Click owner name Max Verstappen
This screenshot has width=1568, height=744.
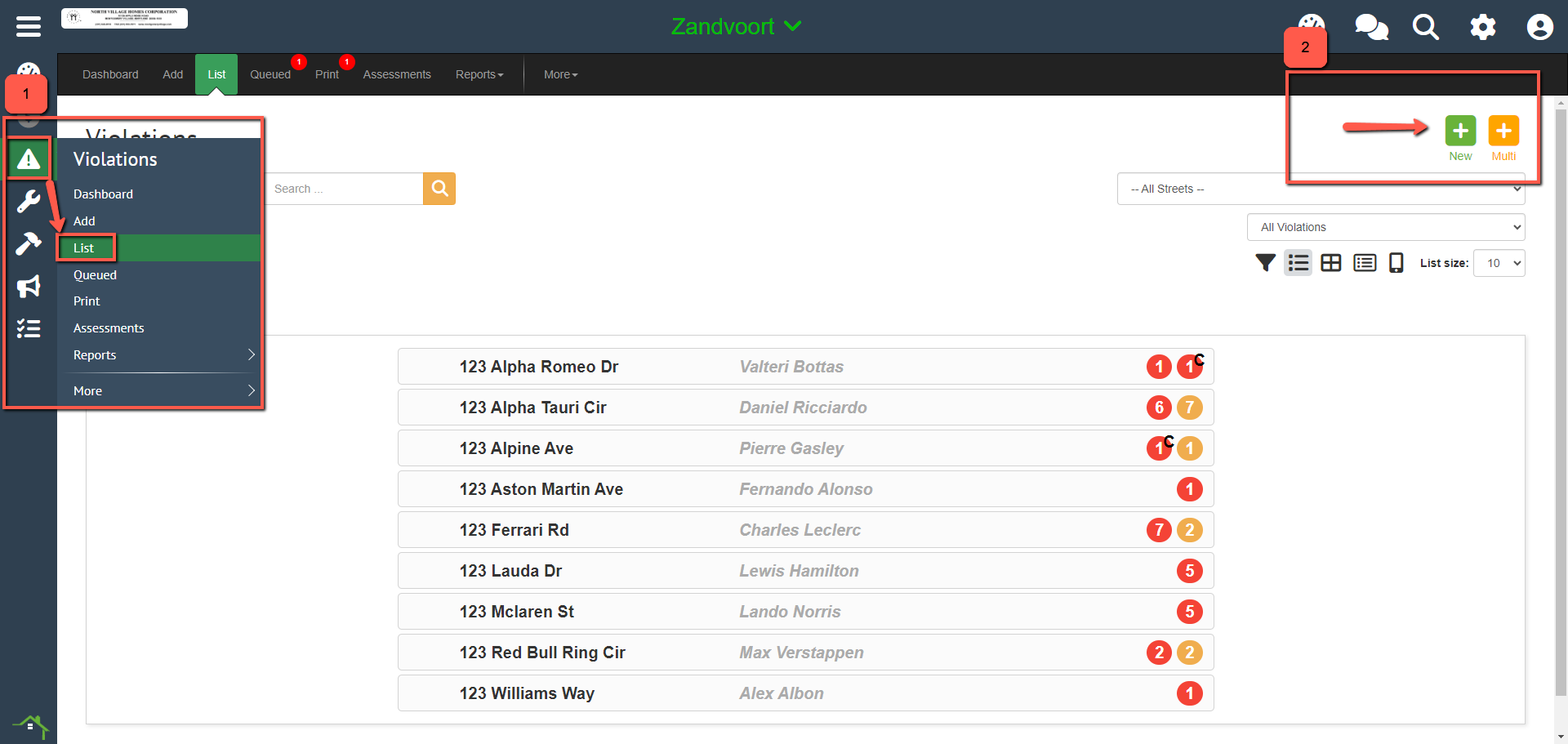(801, 653)
